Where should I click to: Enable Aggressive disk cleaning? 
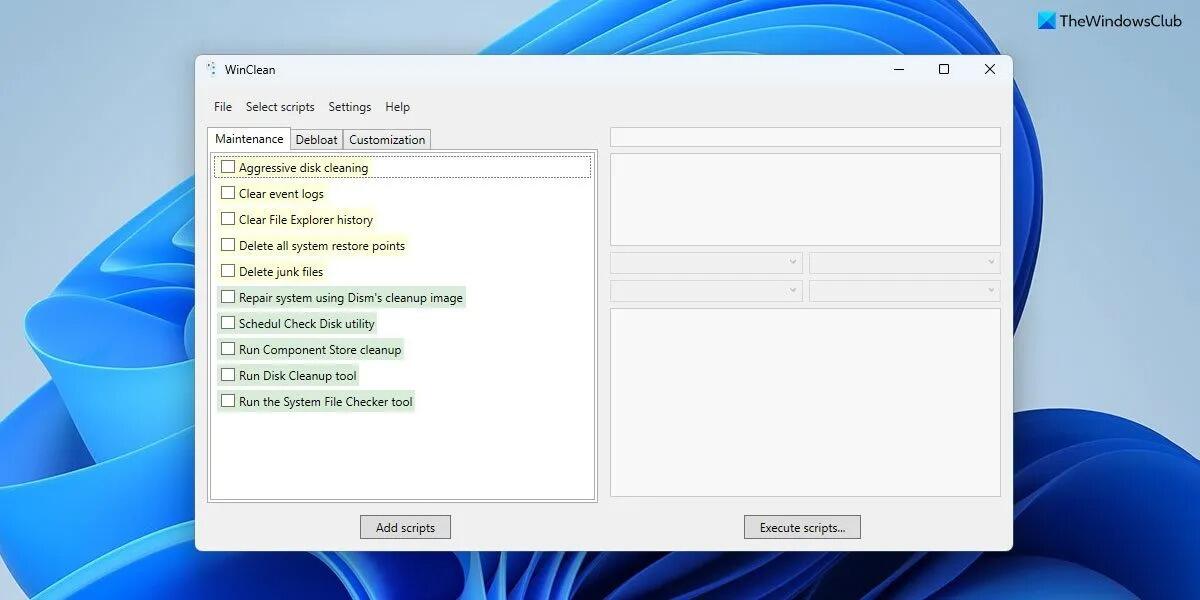click(x=227, y=166)
